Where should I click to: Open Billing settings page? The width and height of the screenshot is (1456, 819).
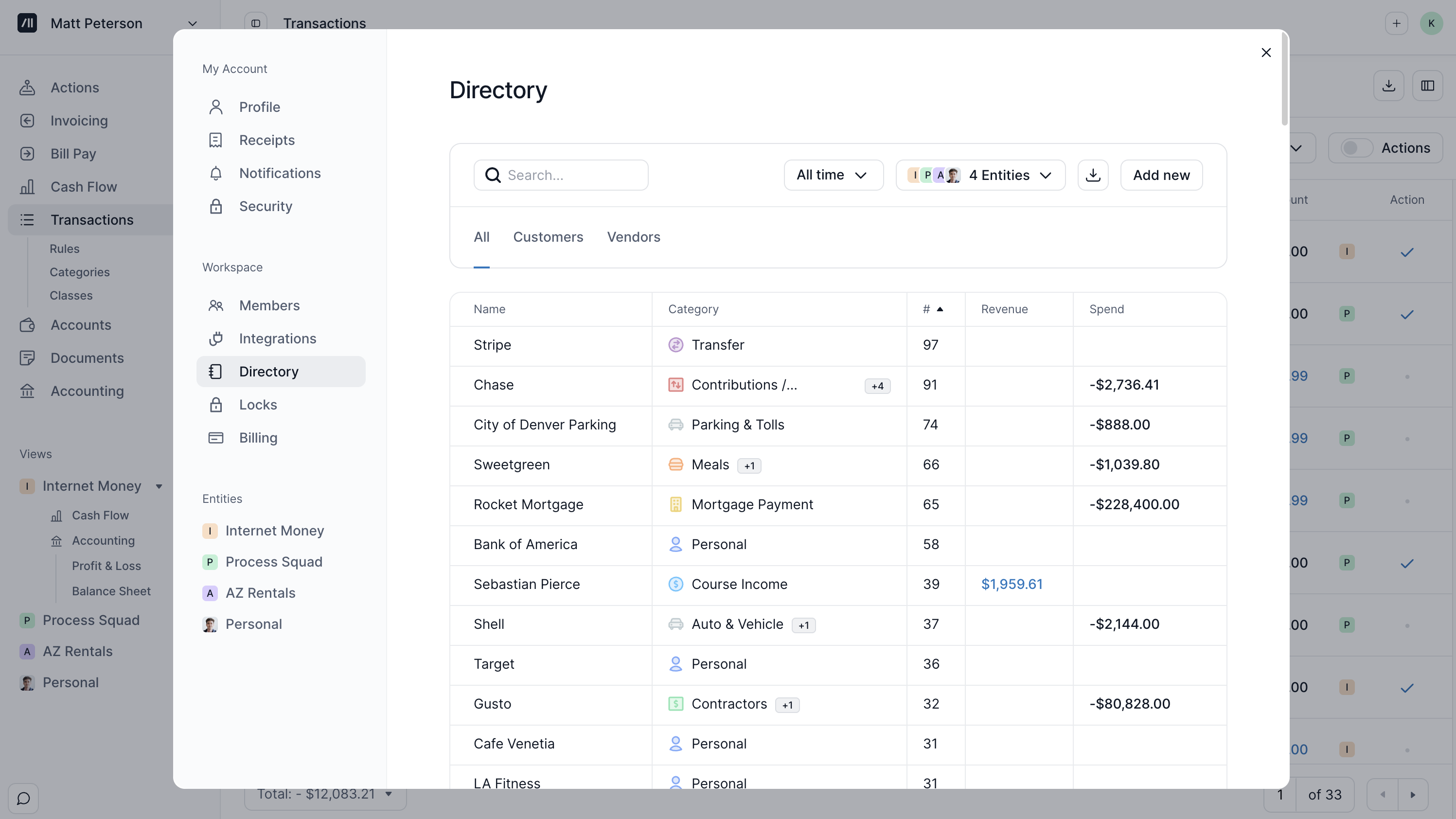(258, 438)
